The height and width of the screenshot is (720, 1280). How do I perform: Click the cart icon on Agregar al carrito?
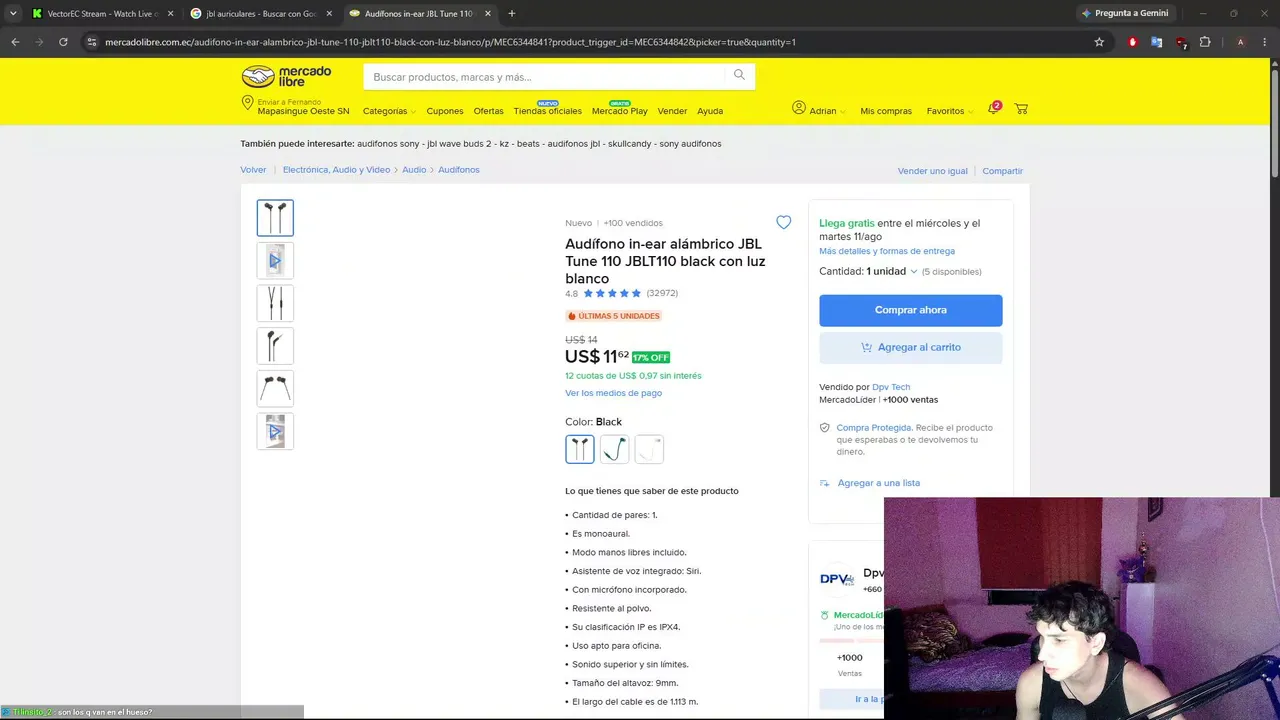coord(866,347)
